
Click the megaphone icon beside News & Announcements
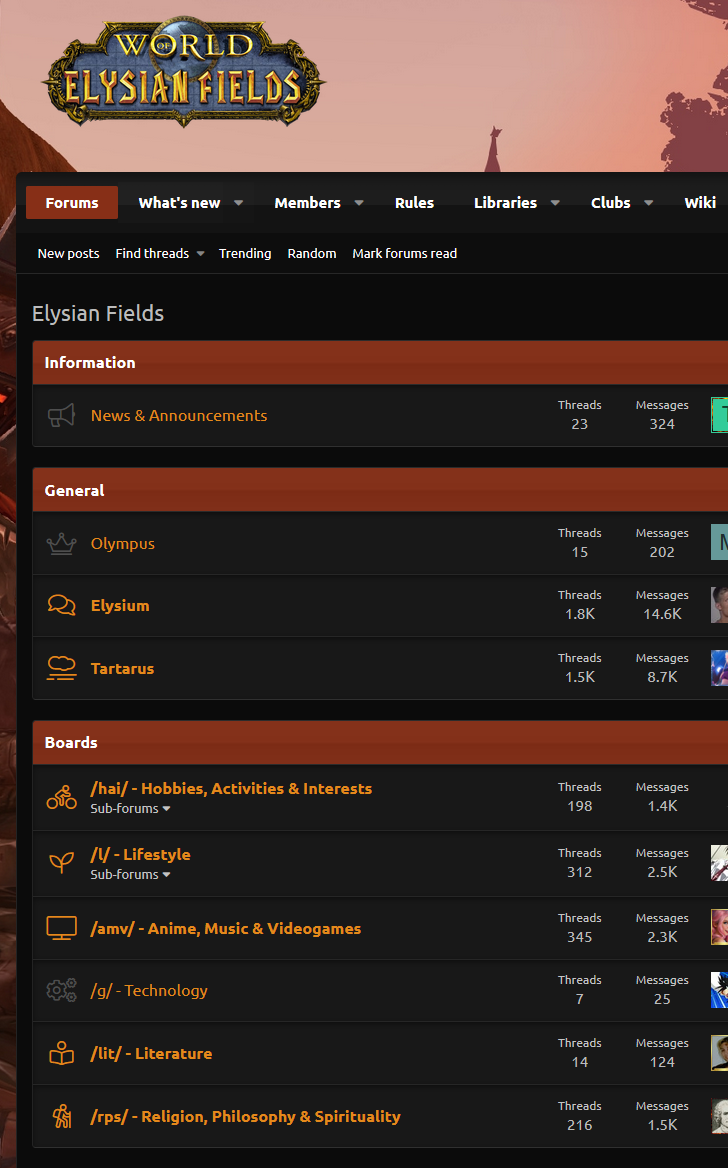[x=62, y=416]
